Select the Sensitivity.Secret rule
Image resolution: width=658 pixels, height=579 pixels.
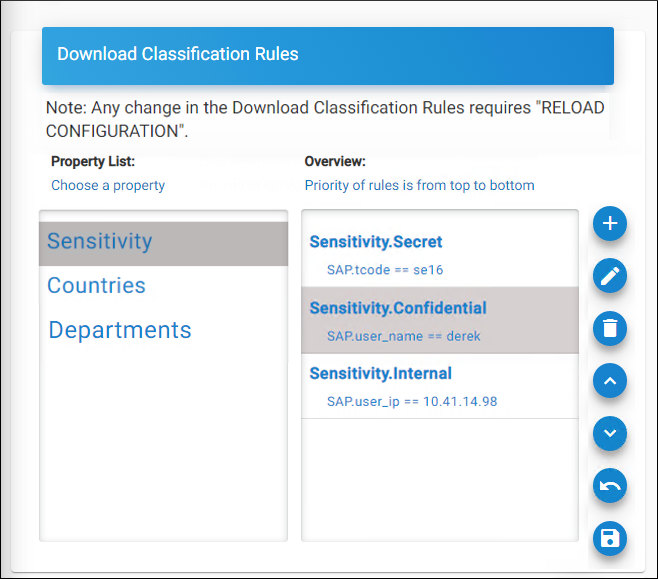pyautogui.click(x=375, y=242)
